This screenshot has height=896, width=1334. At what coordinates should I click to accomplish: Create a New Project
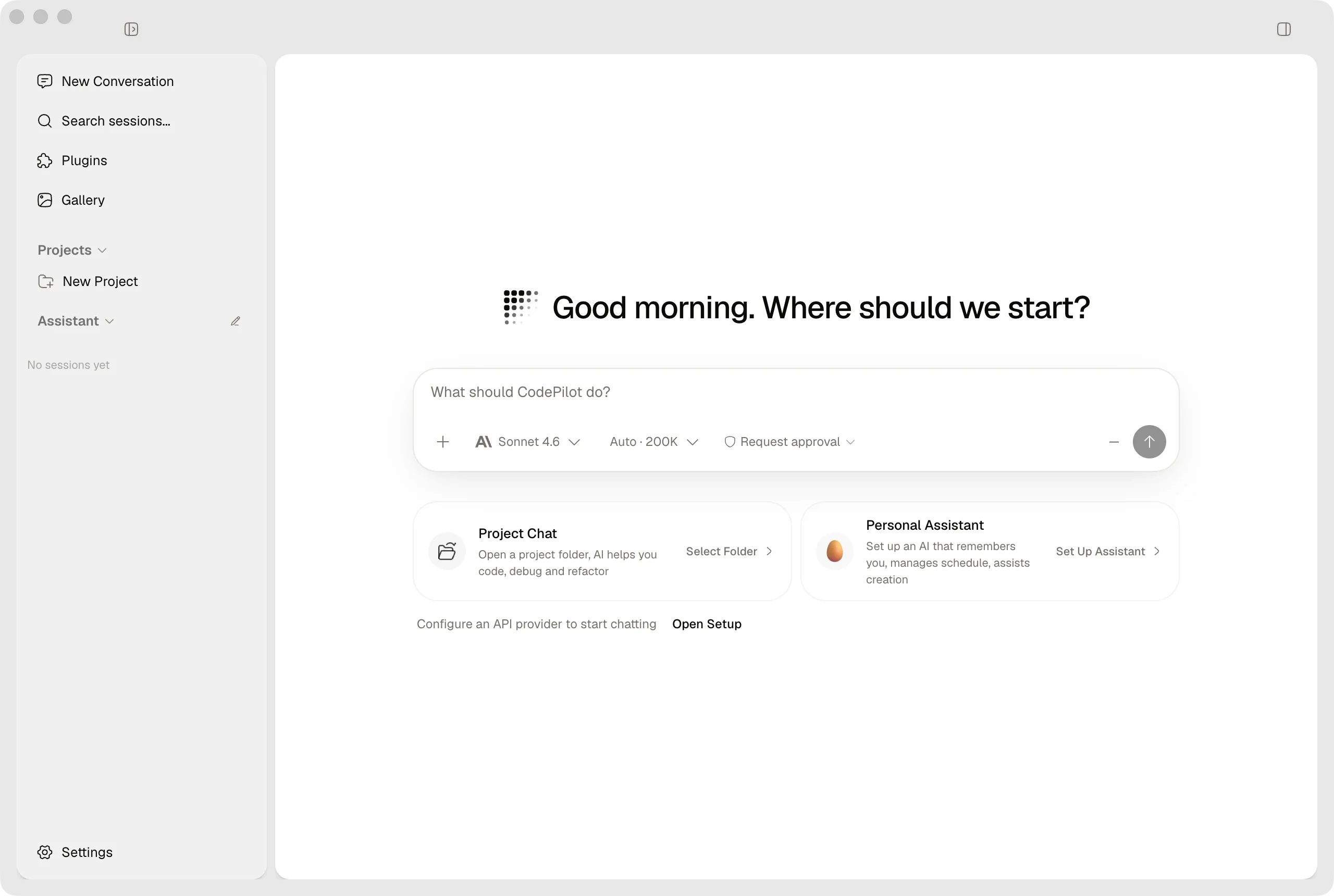click(141, 281)
